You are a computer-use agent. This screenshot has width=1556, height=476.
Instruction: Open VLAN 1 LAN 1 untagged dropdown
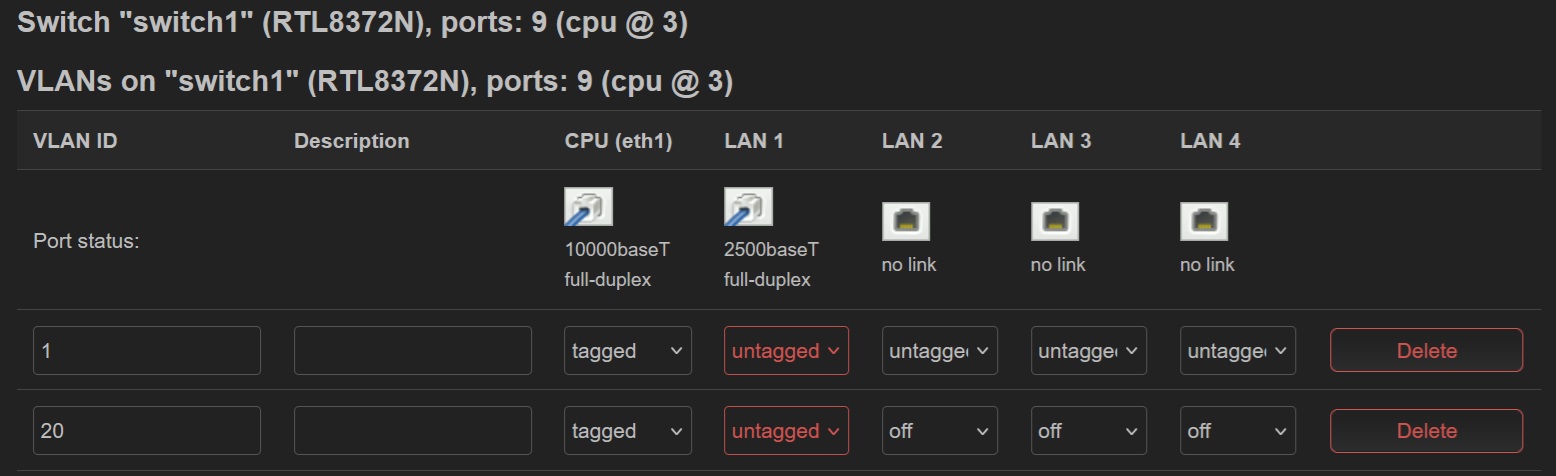pos(786,351)
